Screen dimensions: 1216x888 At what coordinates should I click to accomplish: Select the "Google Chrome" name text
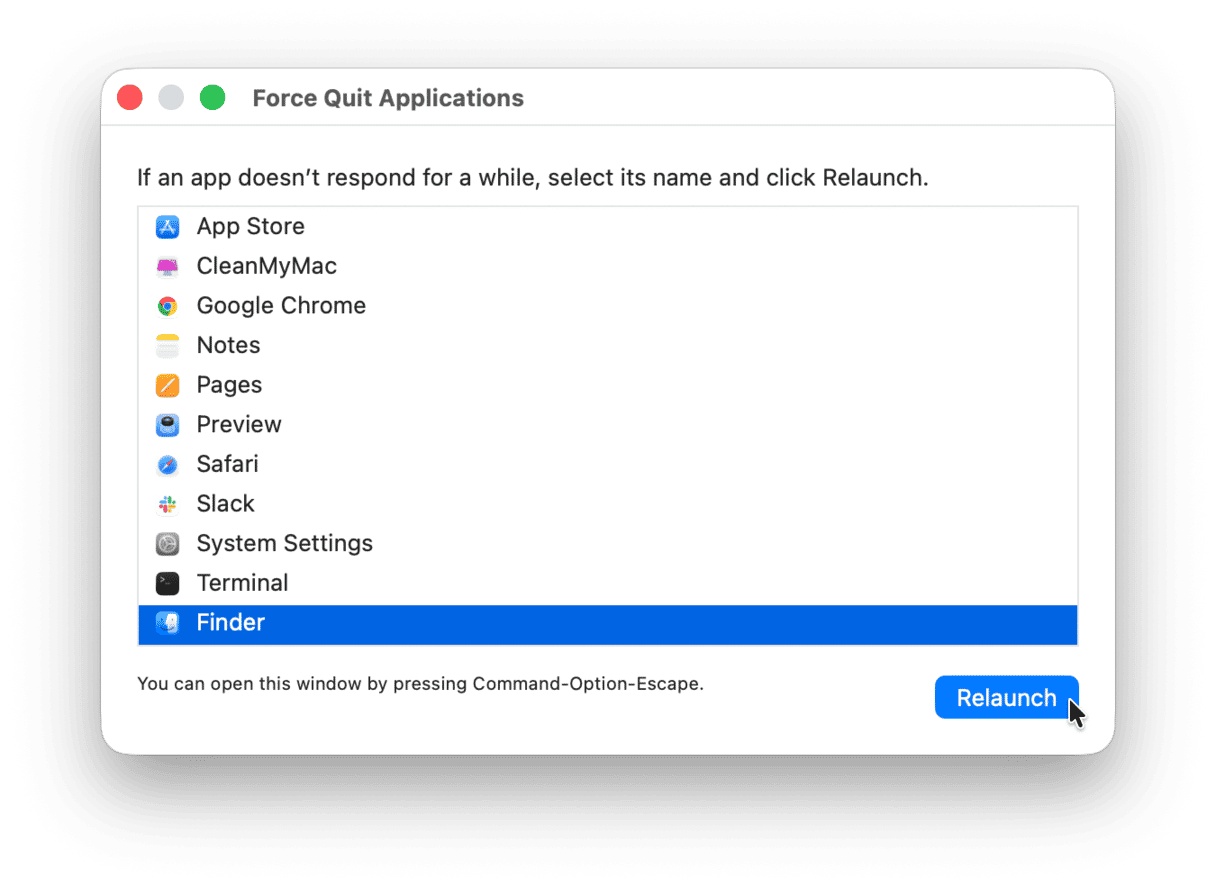pos(281,306)
